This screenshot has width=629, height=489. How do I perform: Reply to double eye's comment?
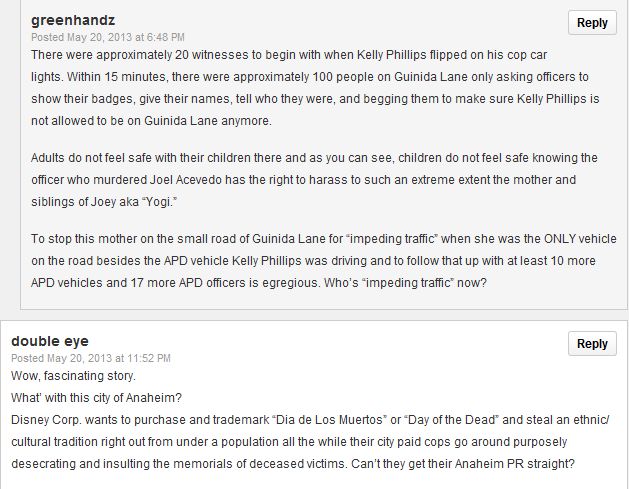(x=592, y=343)
